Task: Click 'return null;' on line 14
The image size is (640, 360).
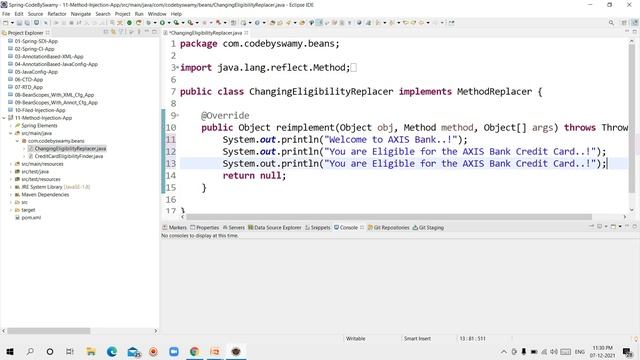Action: click(x=254, y=176)
